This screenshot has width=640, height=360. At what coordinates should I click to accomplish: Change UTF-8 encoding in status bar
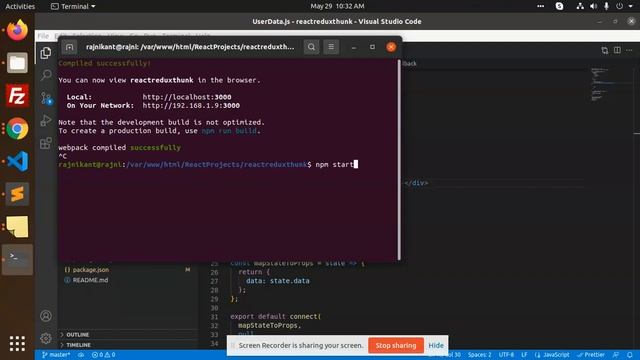(506, 355)
